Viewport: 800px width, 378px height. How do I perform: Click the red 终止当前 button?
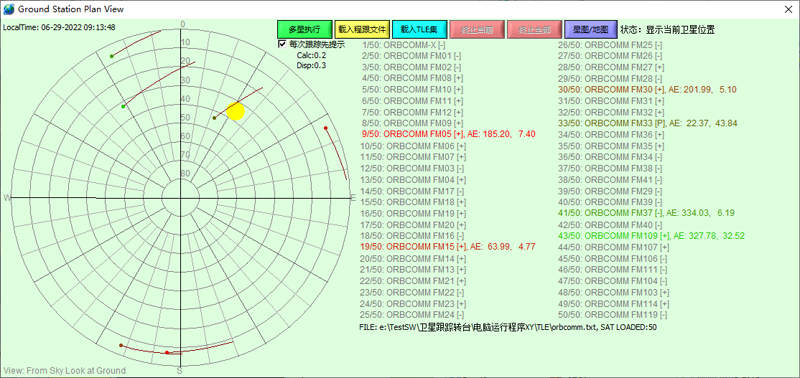(x=478, y=30)
